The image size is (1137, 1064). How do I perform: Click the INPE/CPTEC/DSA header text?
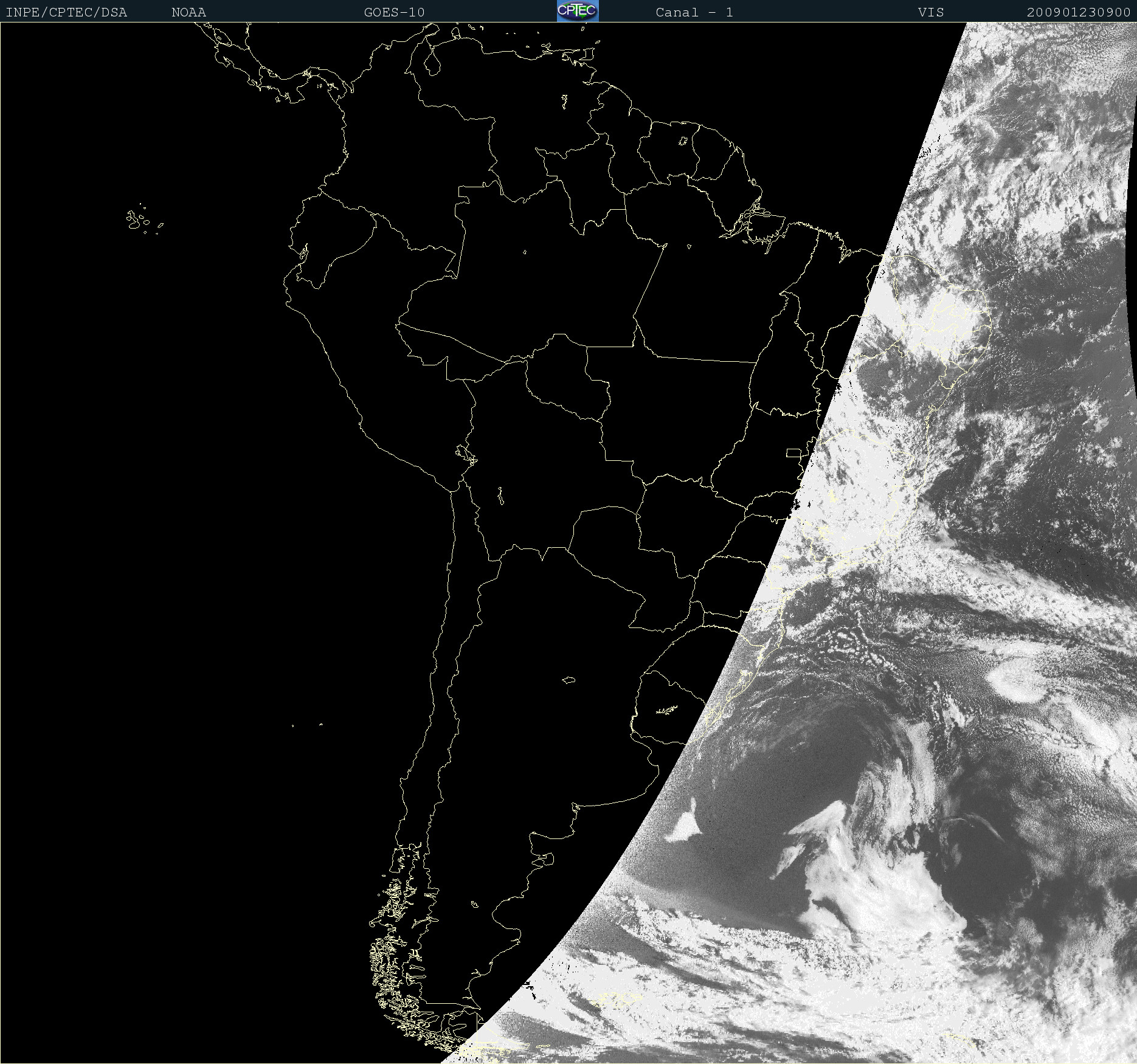click(66, 12)
